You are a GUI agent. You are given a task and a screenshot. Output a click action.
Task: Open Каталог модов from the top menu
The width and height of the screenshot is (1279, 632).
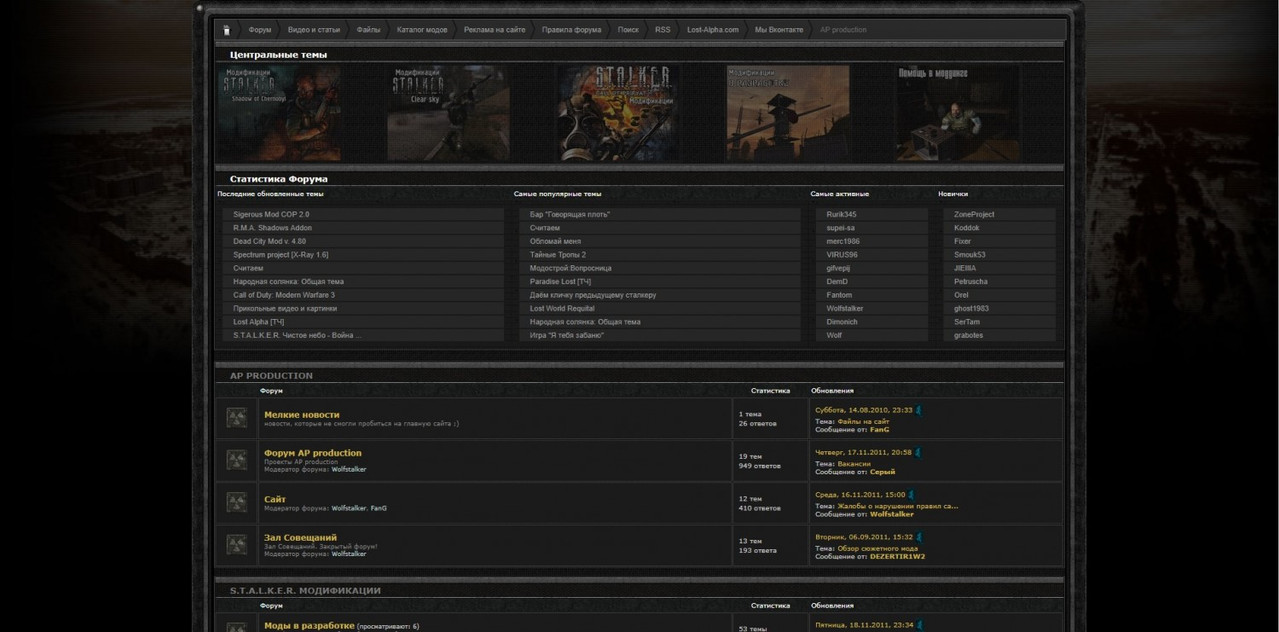point(422,30)
